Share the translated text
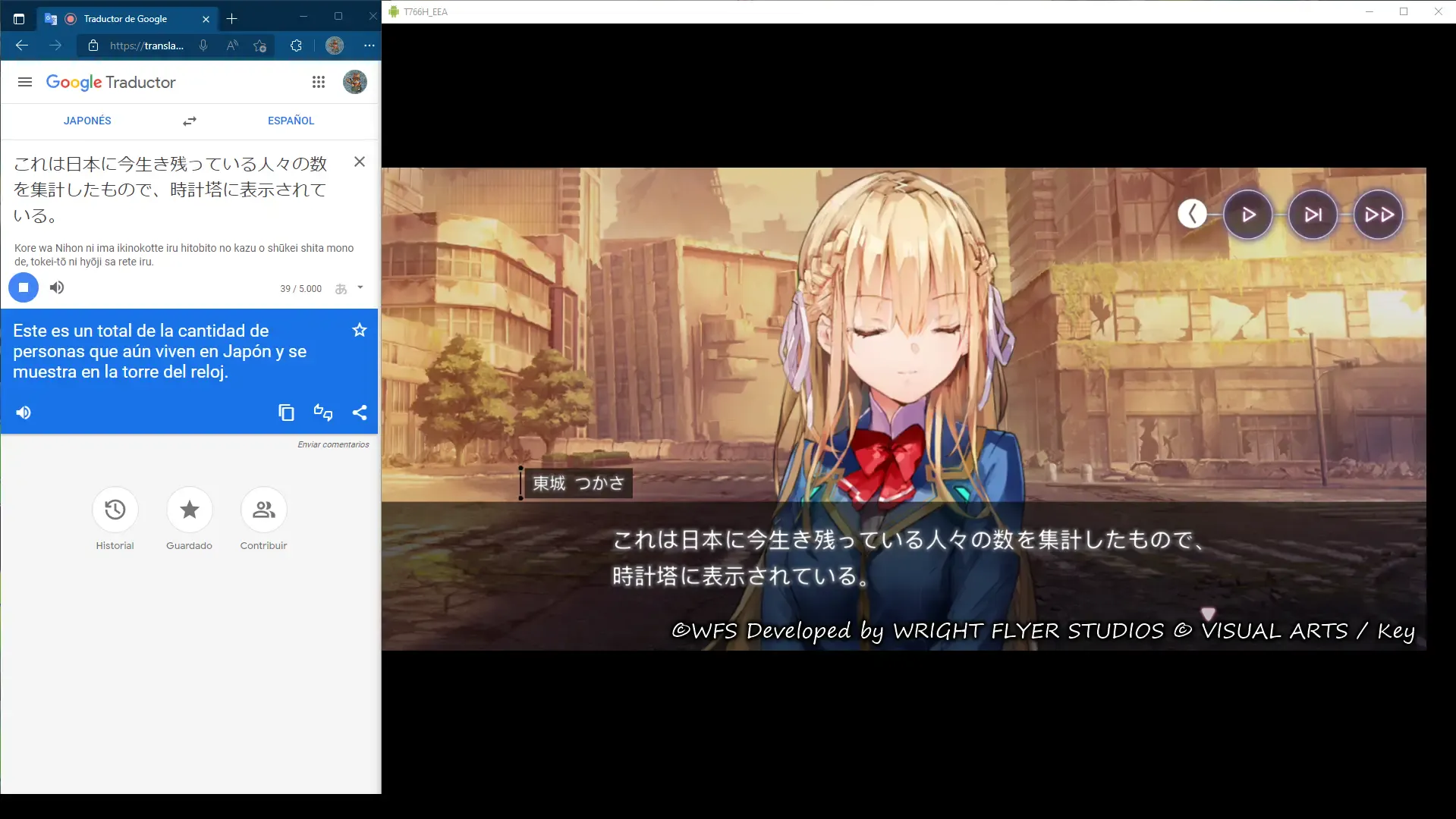The image size is (1456, 819). (x=360, y=413)
